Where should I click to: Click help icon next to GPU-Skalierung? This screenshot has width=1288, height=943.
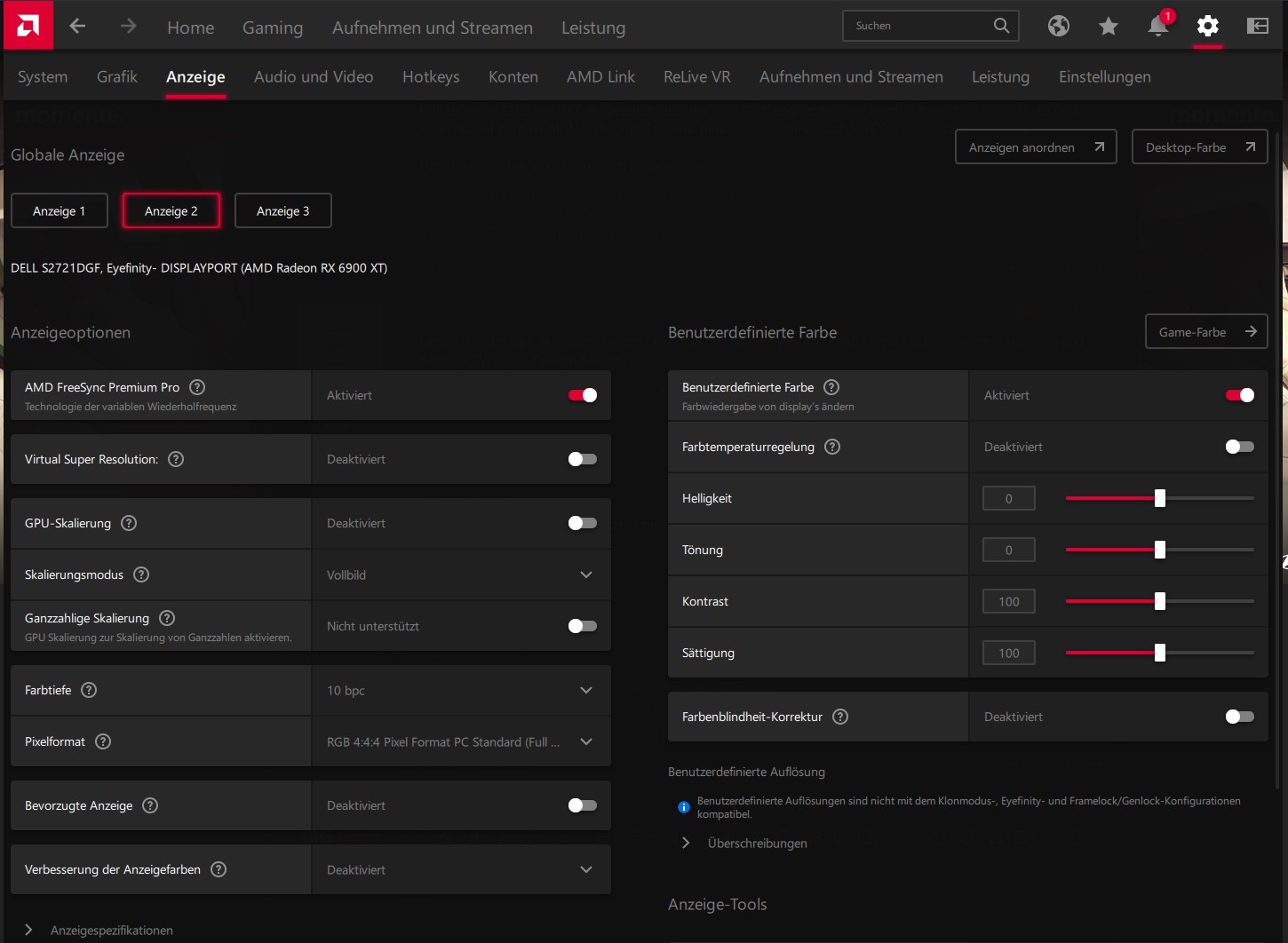tap(129, 523)
